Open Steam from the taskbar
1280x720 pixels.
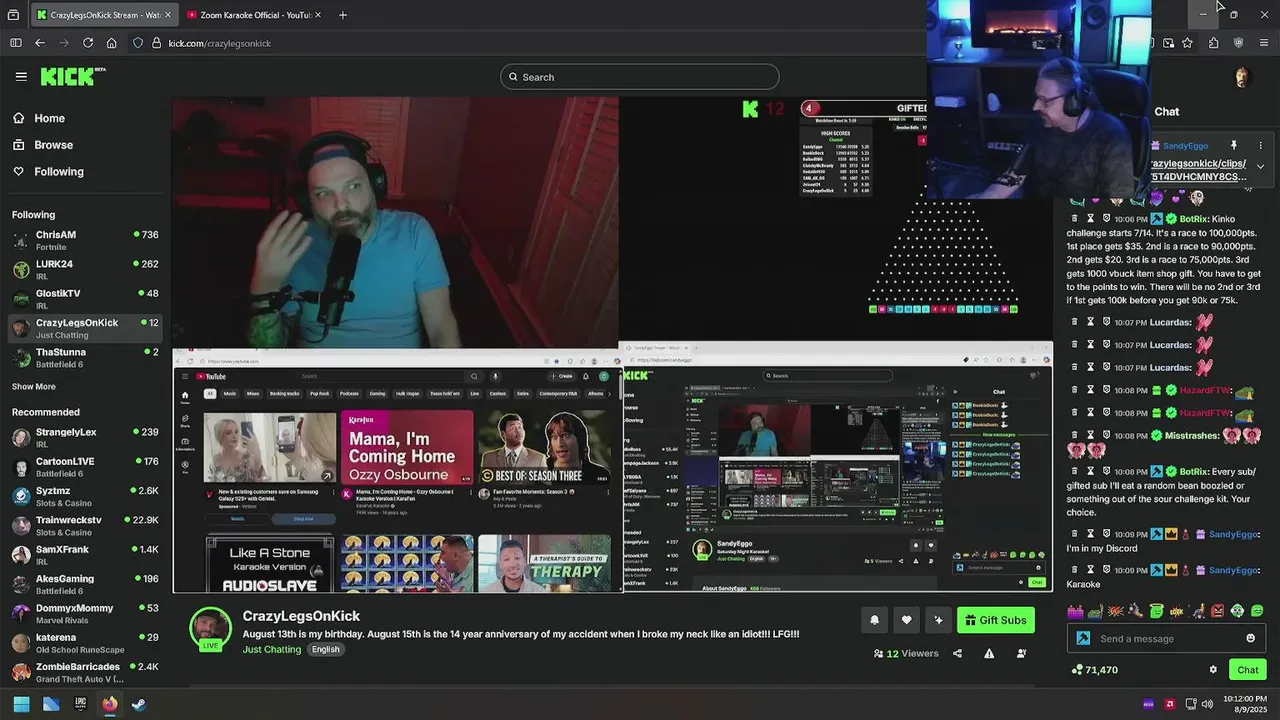(x=138, y=704)
